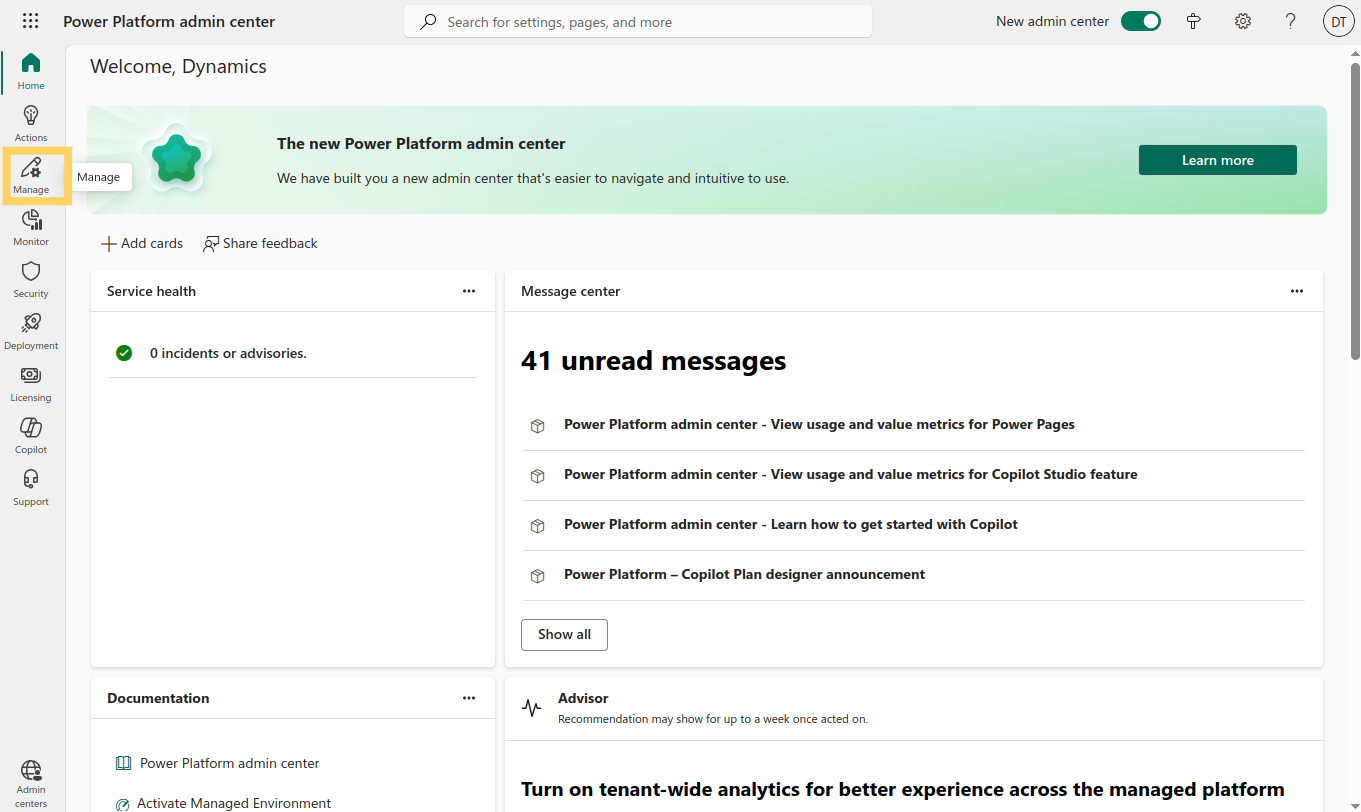Click the package icon beside the Get started with Copilot message
This screenshot has width=1361, height=812.
[x=537, y=526]
